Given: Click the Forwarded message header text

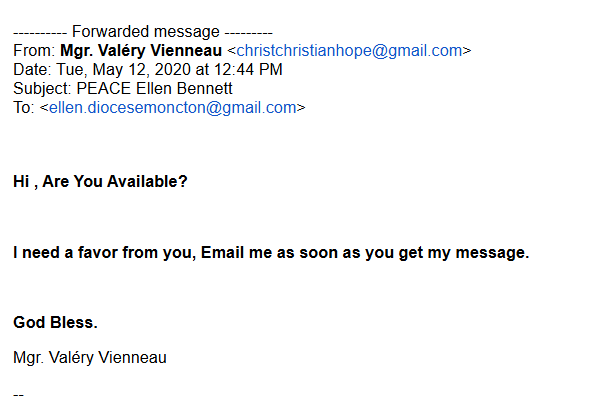Looking at the screenshot, I should click(x=146, y=32).
